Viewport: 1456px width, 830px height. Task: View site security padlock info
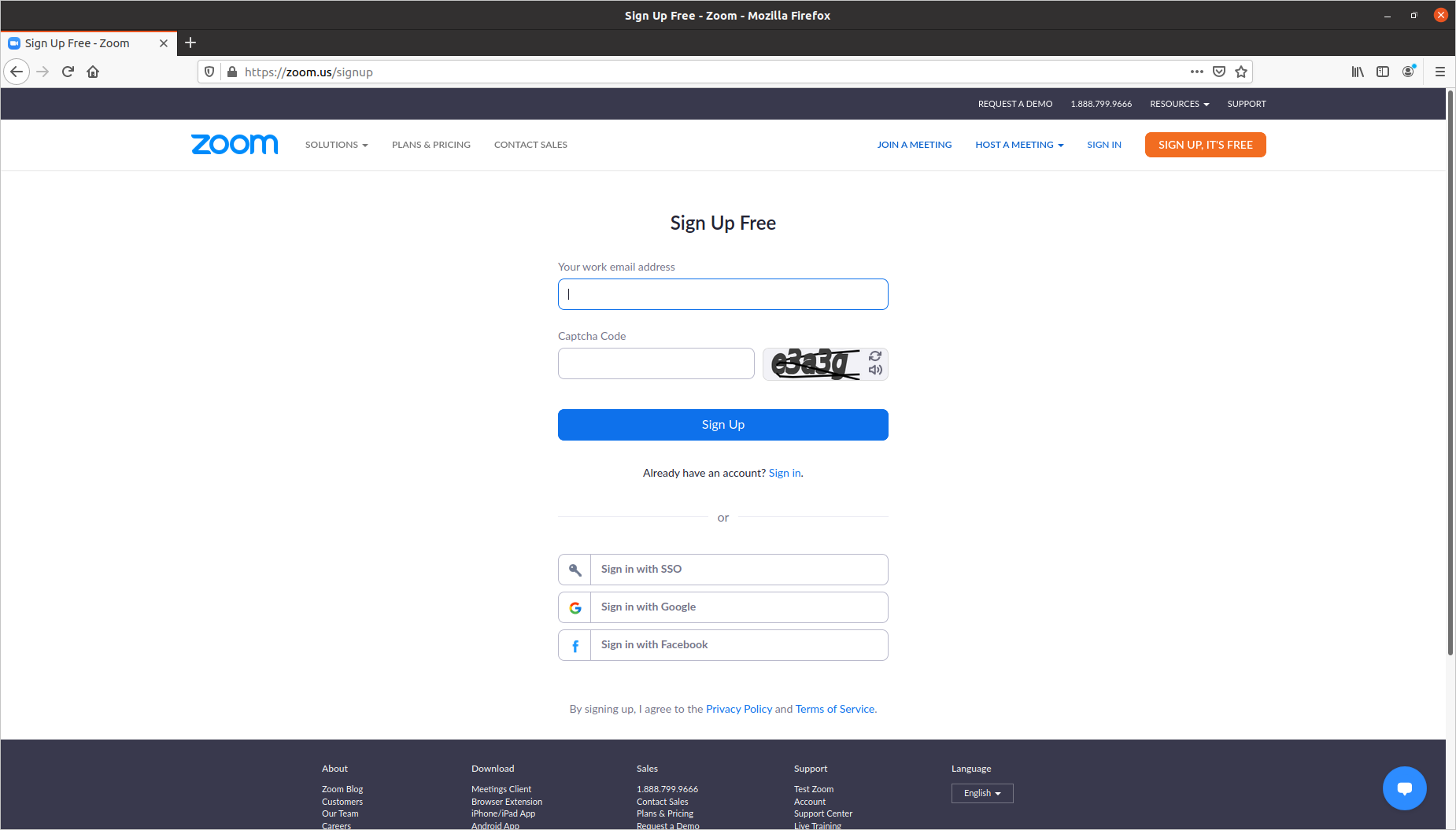(x=232, y=72)
